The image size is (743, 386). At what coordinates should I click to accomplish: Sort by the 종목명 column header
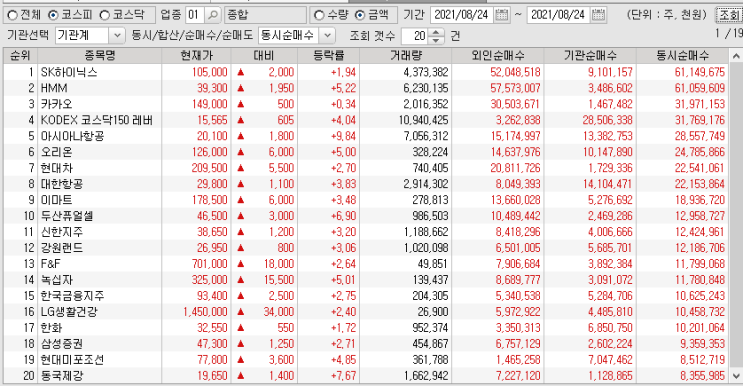pos(100,55)
